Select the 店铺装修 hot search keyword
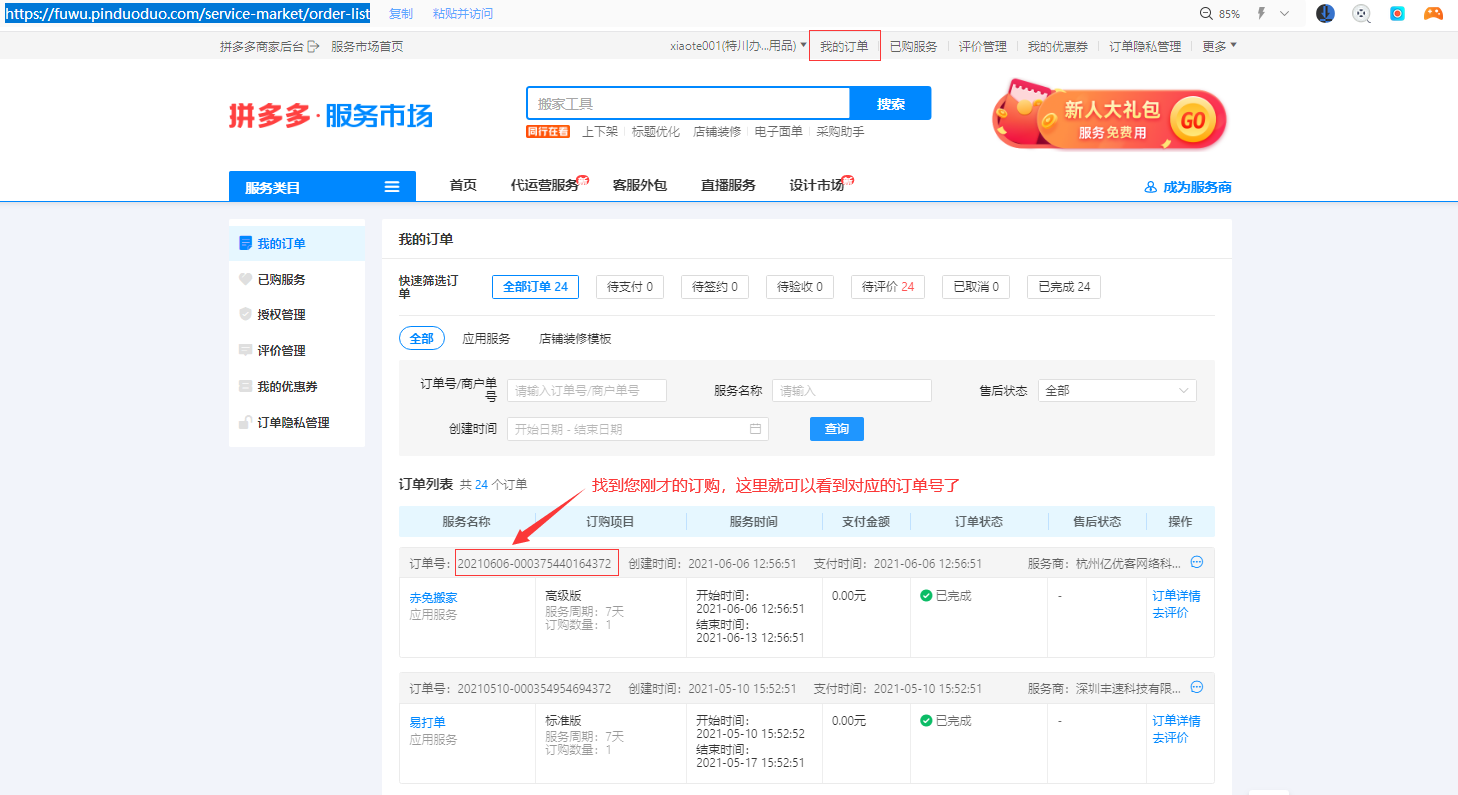The width and height of the screenshot is (1458, 795). coord(717,132)
